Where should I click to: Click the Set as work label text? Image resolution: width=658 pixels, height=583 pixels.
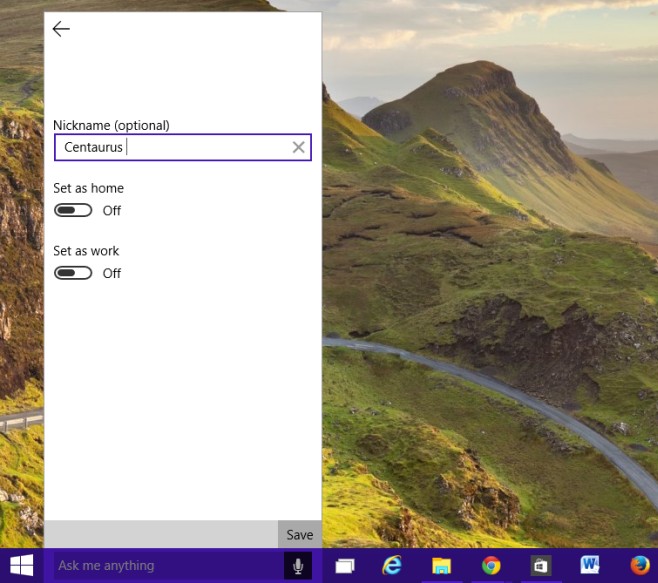pos(86,251)
